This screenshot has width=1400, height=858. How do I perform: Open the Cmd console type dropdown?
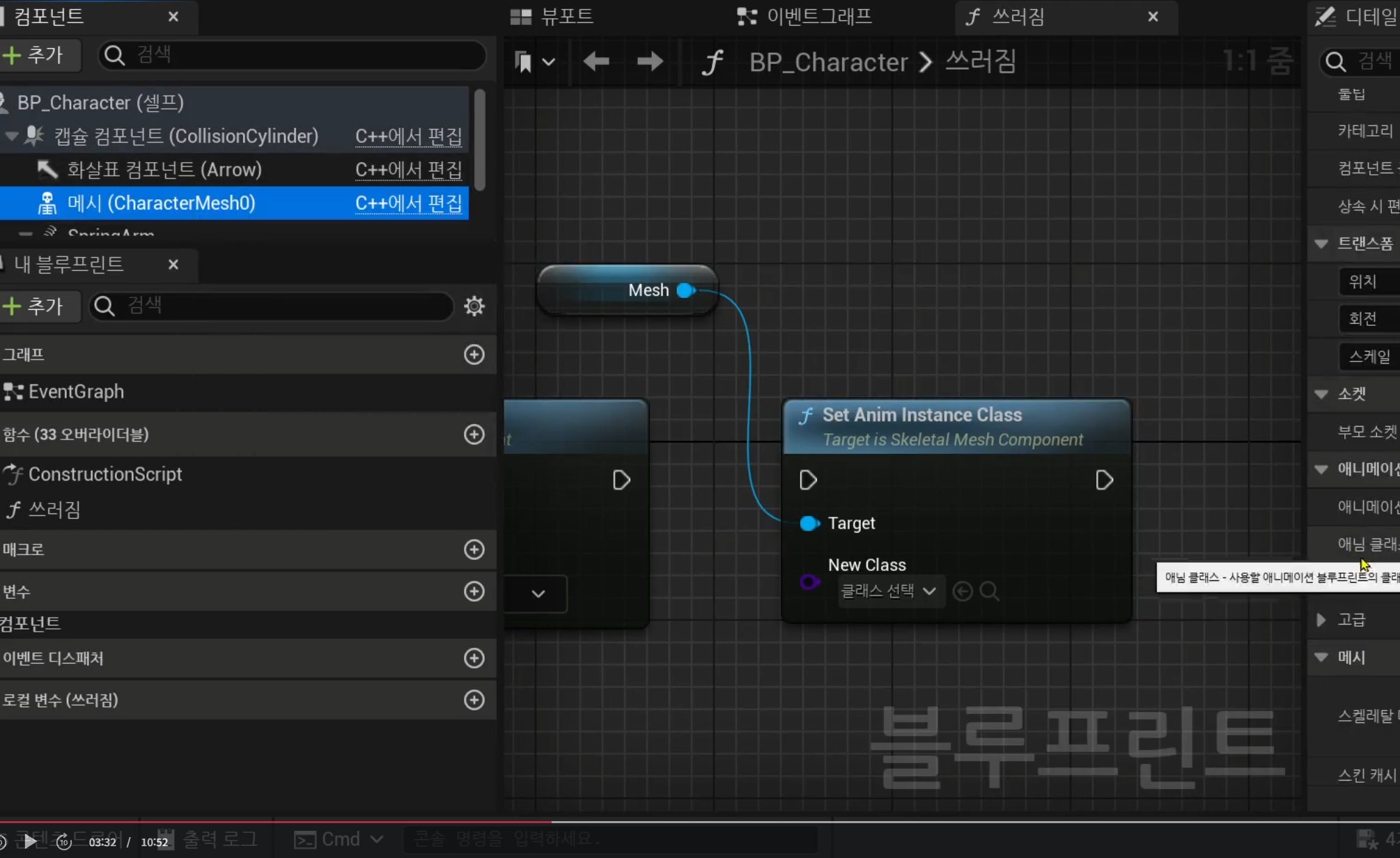(x=339, y=839)
